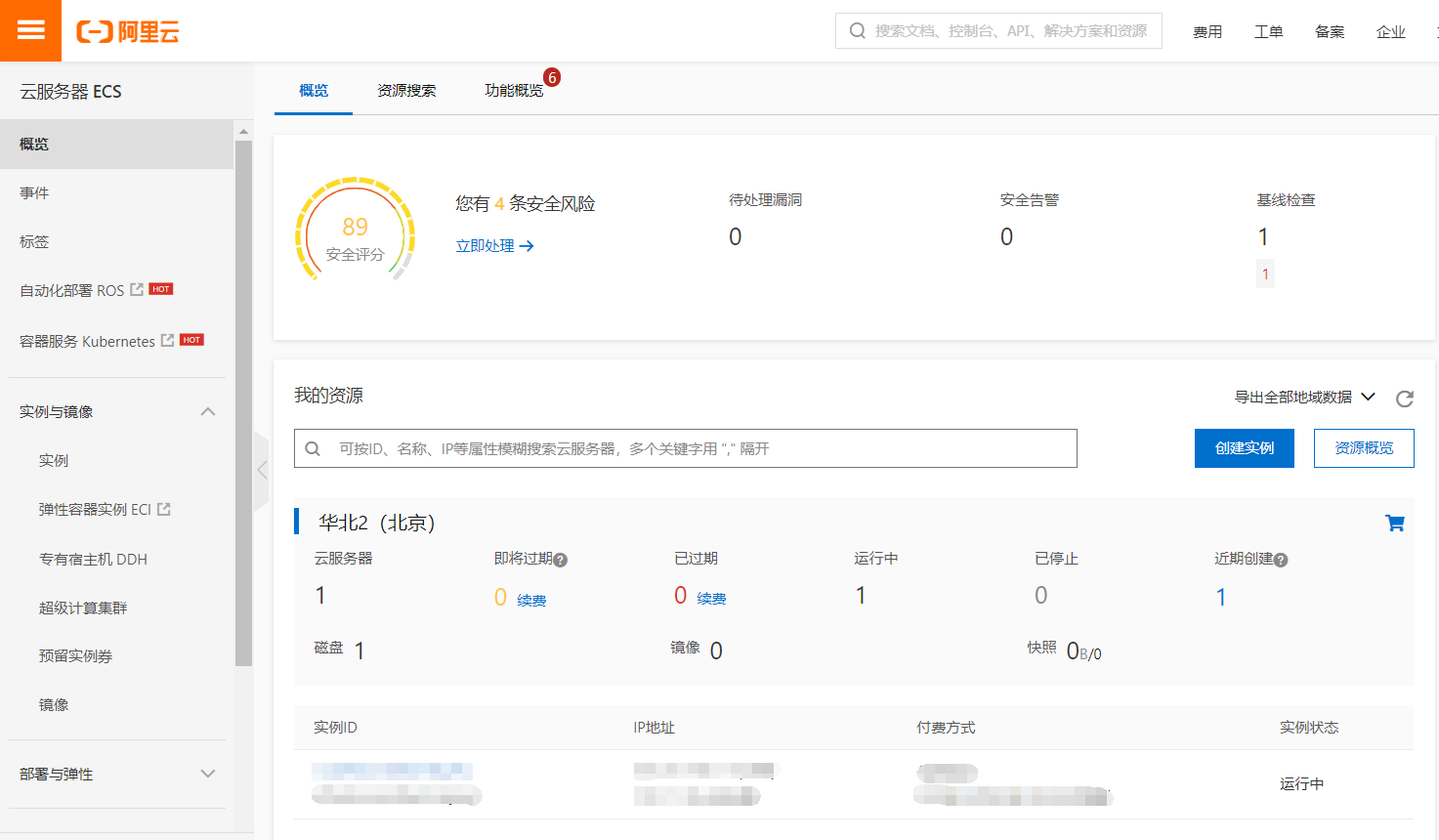
Task: Select 超级计算集群 in the sidebar
Action: click(83, 608)
